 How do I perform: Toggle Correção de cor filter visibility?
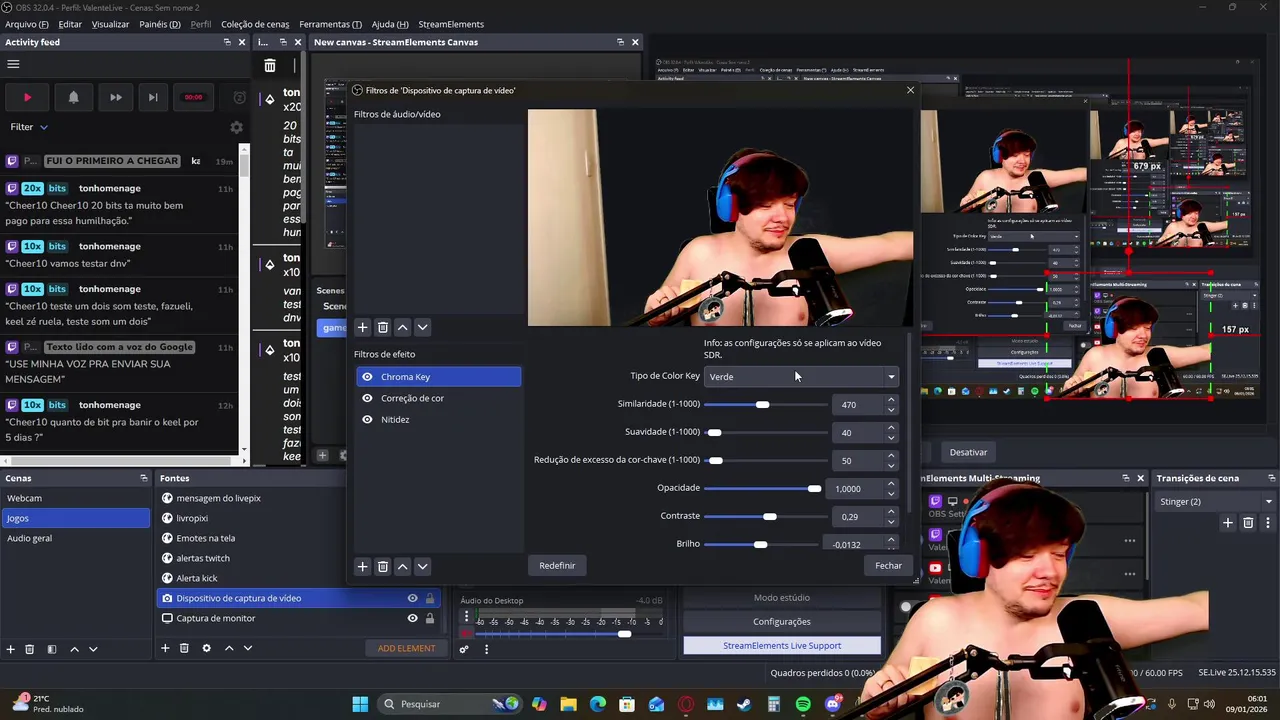[x=367, y=398]
